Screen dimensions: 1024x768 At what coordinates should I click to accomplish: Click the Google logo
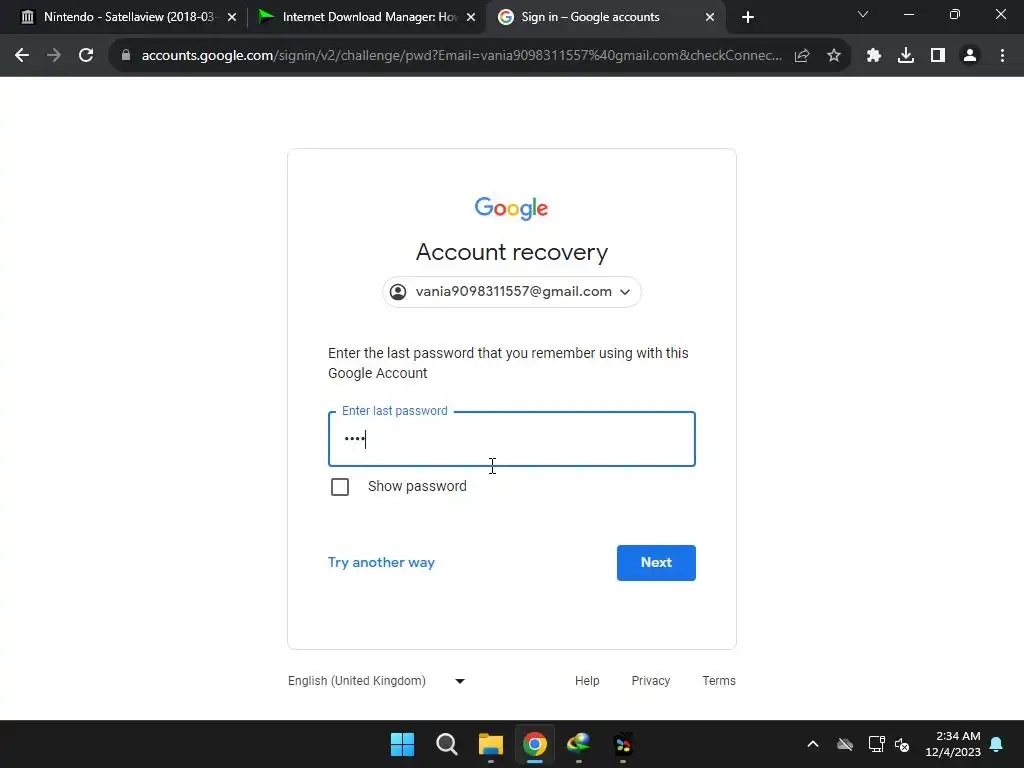click(x=511, y=208)
